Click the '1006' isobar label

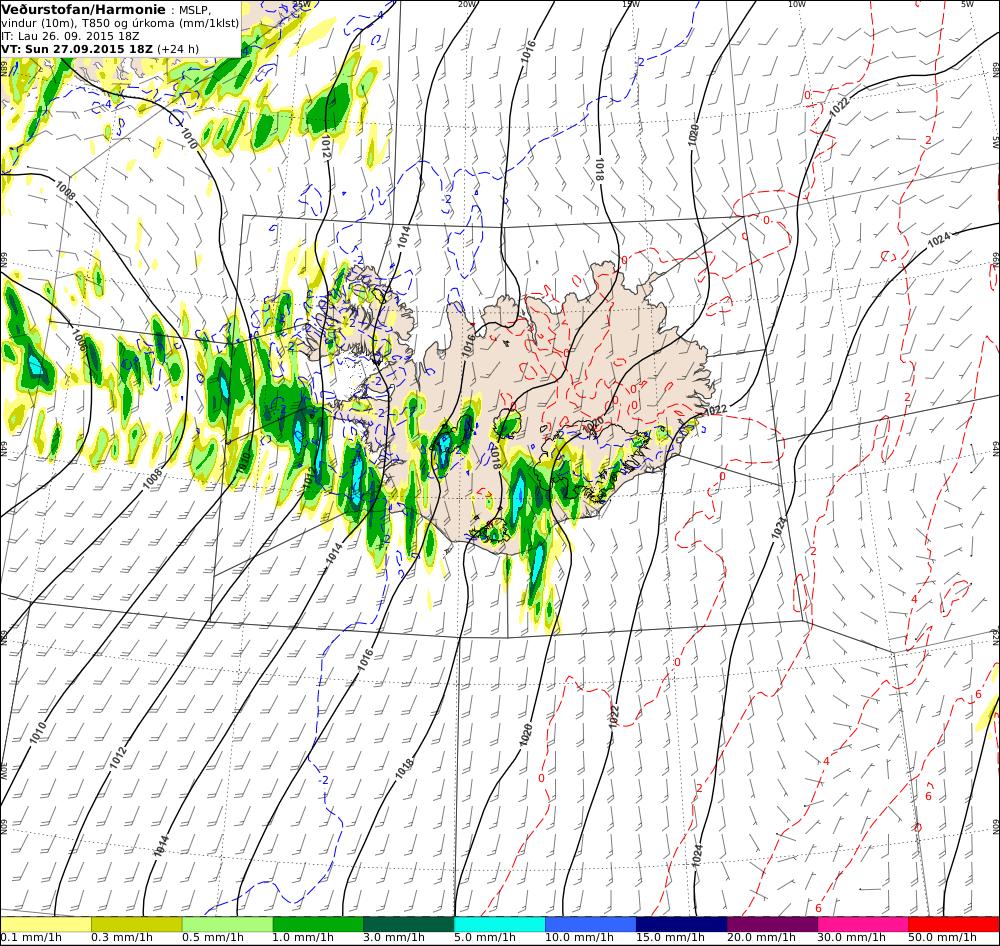point(78,341)
